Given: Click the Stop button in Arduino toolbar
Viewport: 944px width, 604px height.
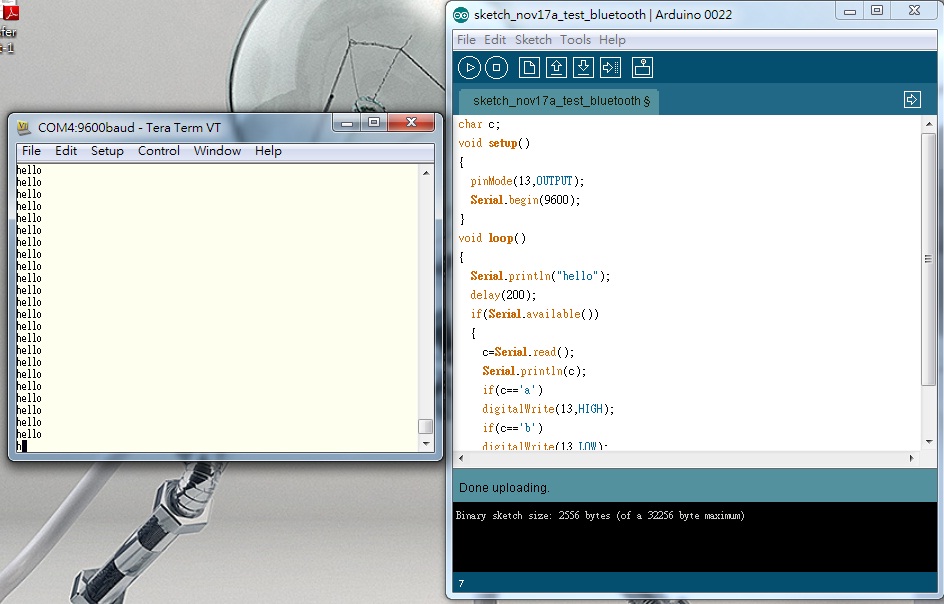Looking at the screenshot, I should 496,67.
